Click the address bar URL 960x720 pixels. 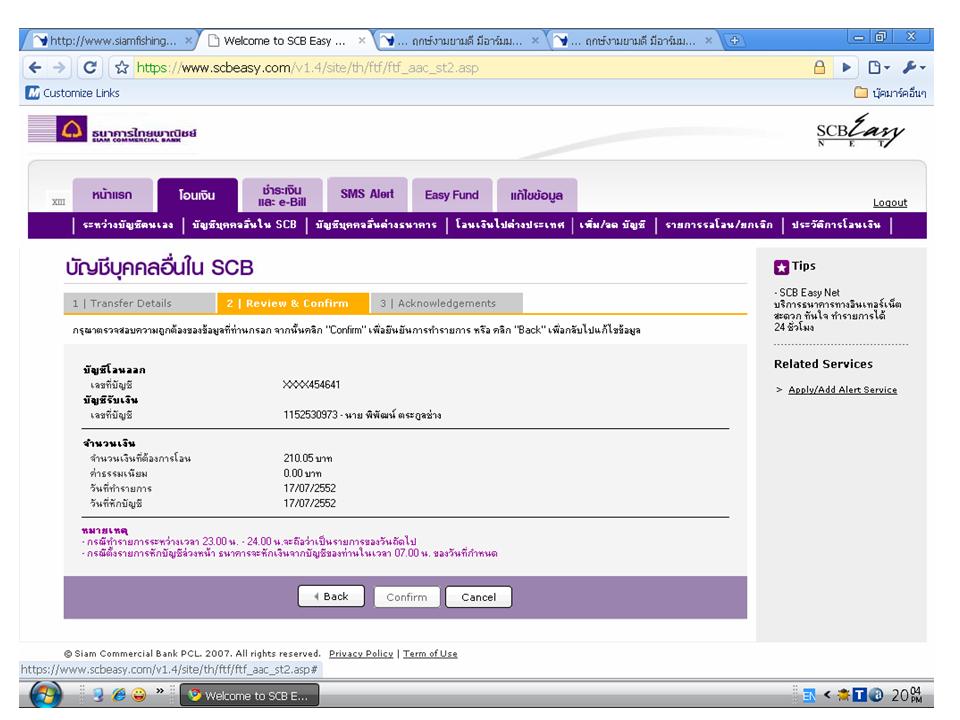307,67
